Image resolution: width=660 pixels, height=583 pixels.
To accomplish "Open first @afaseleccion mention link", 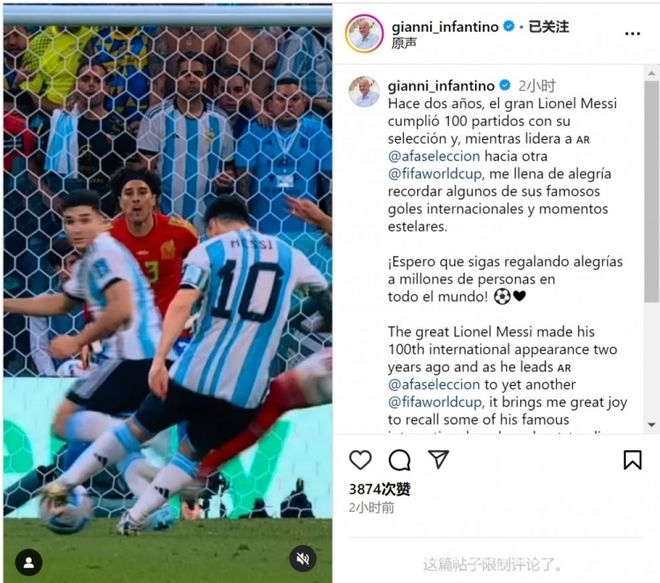I will click(x=434, y=156).
